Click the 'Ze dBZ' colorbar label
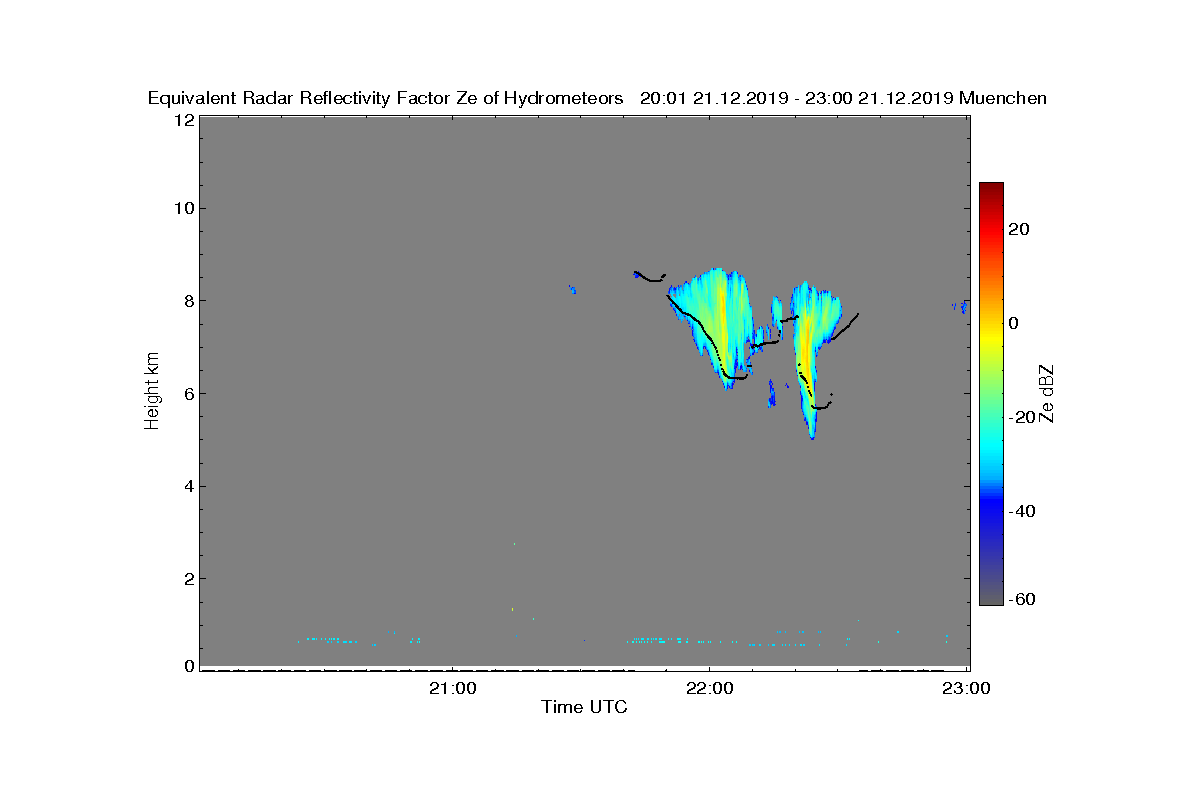The width and height of the screenshot is (1200, 800). [1048, 392]
